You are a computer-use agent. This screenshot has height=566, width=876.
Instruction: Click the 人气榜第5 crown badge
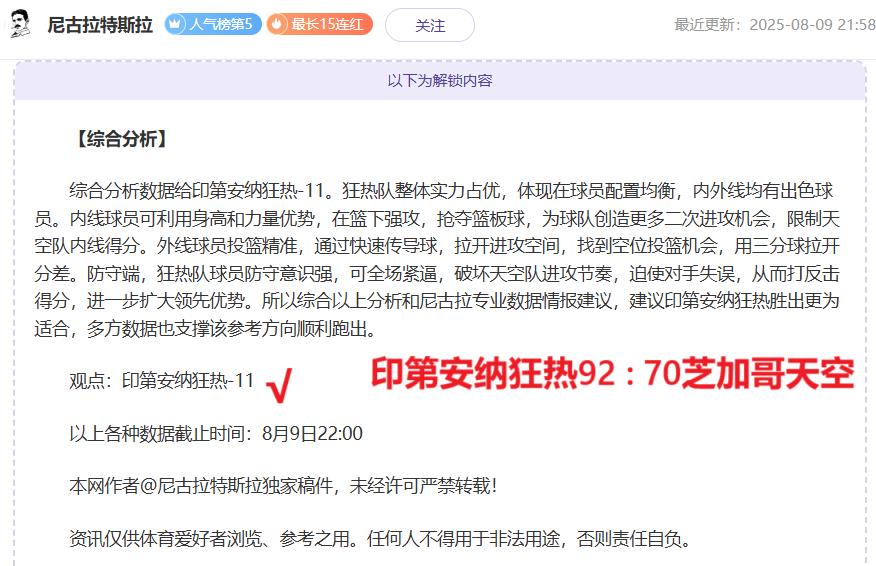213,24
